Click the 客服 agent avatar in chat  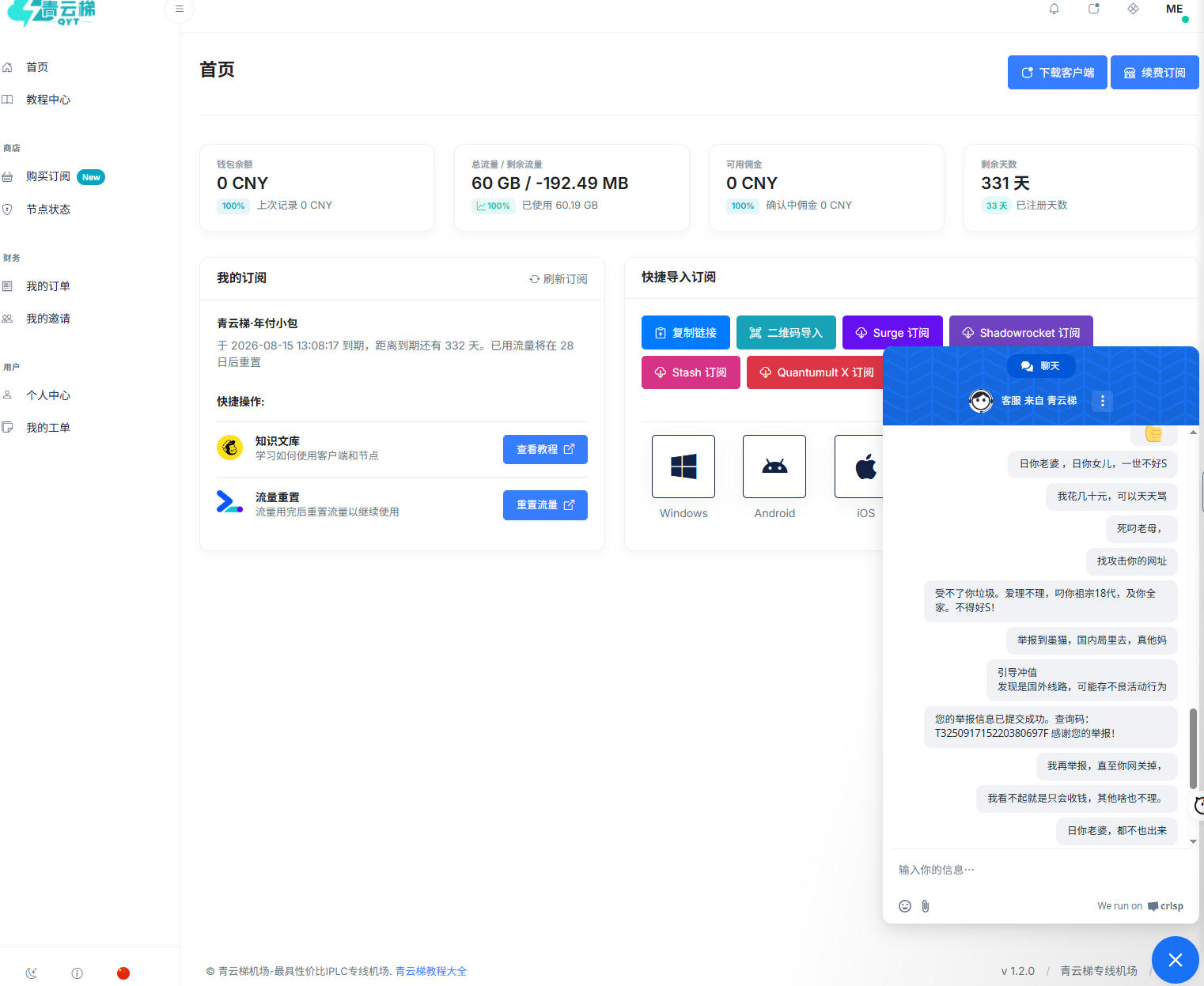[981, 401]
